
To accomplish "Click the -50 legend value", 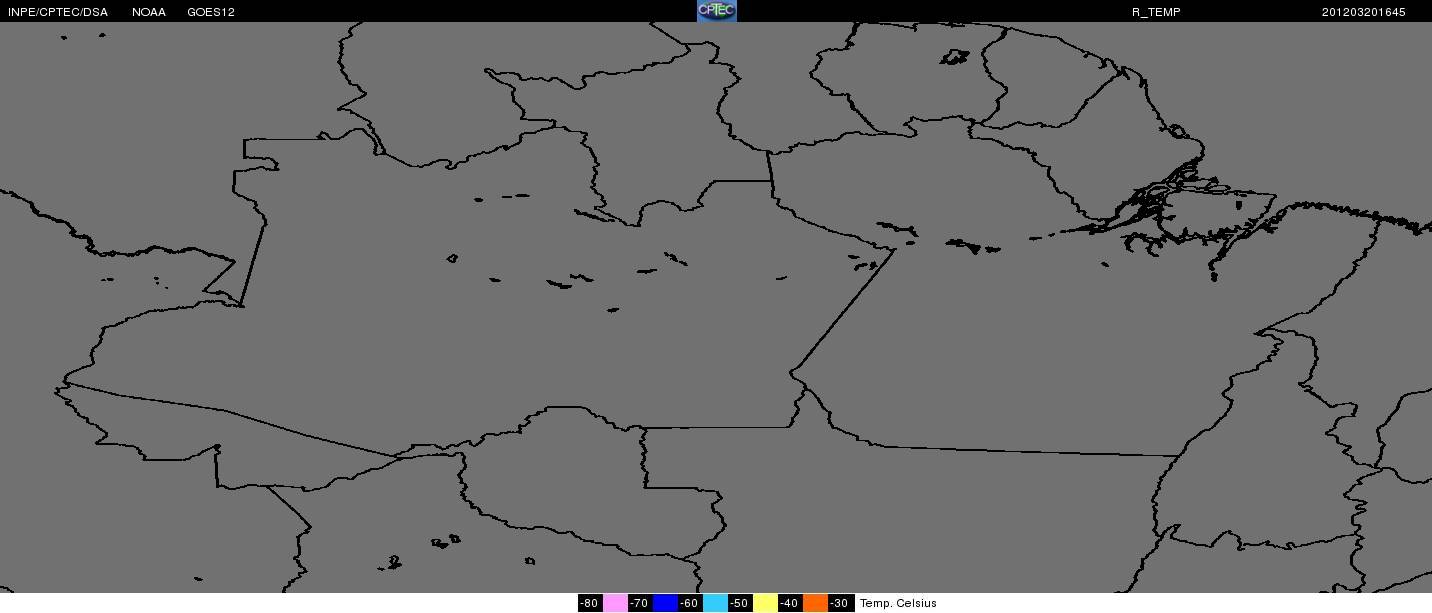I will tap(740, 603).
